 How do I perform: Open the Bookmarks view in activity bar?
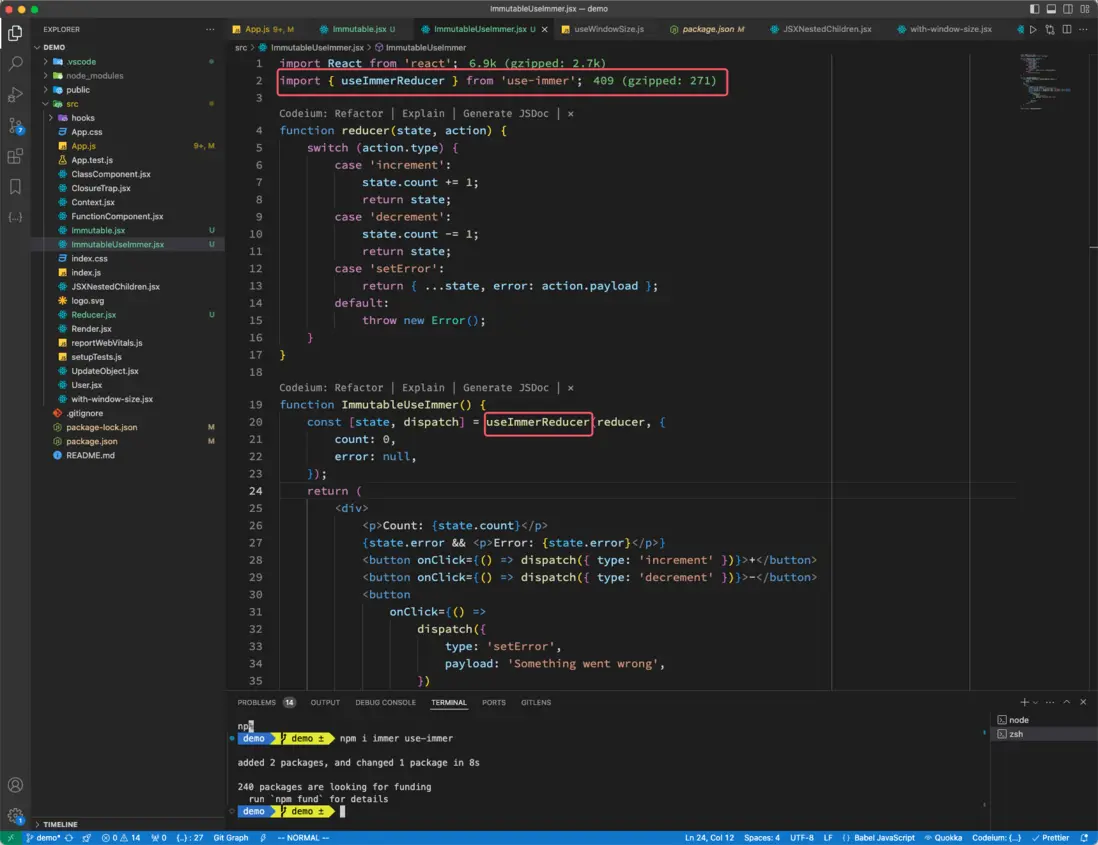pos(15,186)
